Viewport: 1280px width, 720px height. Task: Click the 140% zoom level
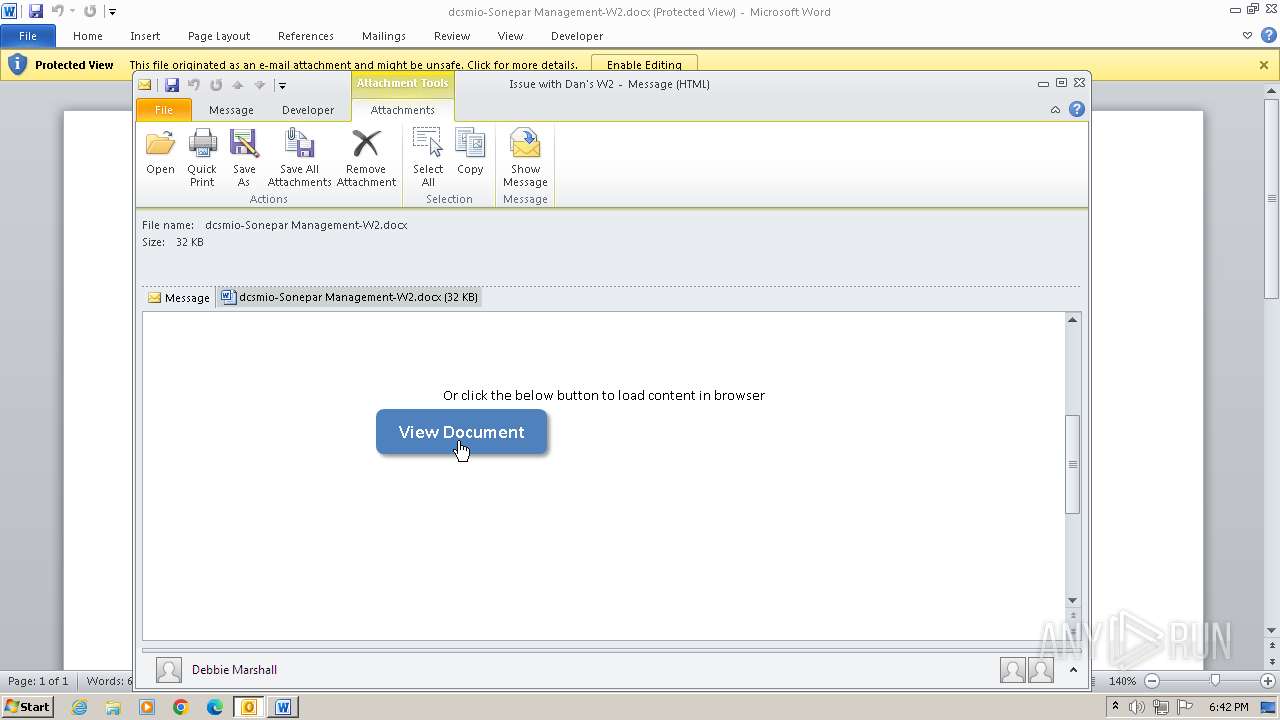(x=1122, y=681)
